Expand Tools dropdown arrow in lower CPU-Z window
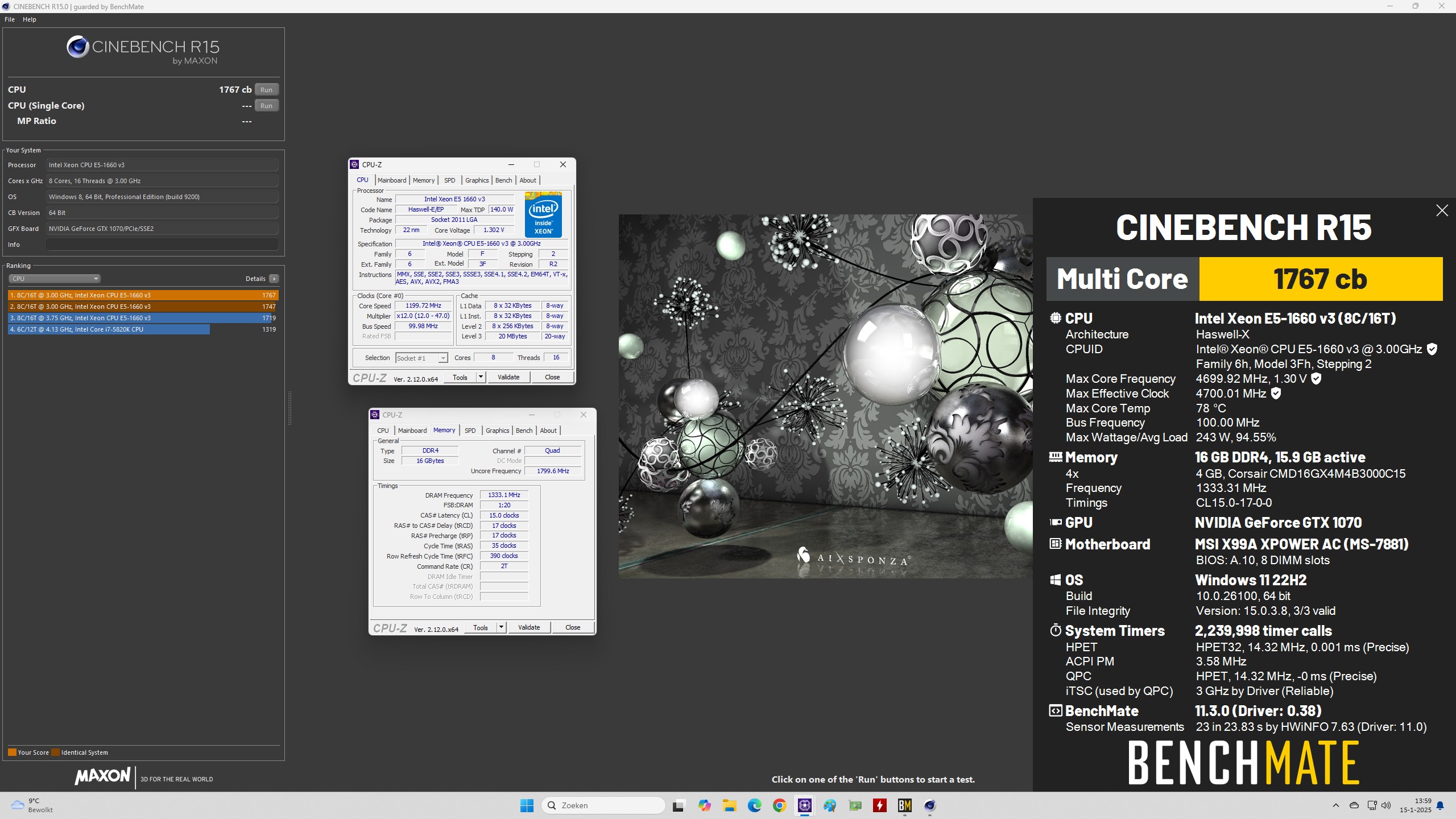The width and height of the screenshot is (1456, 819). pos(501,627)
